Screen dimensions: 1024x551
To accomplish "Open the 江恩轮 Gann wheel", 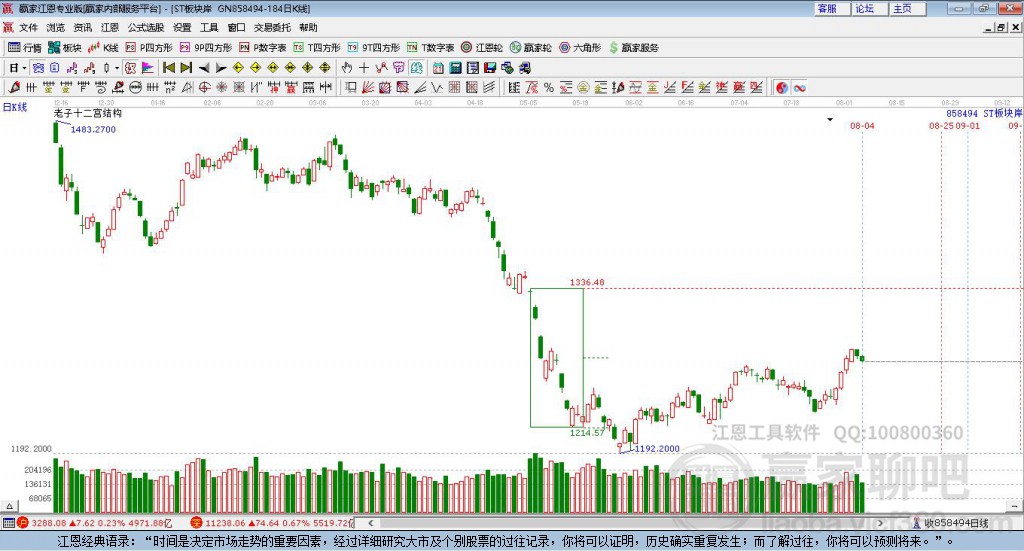I will pos(482,48).
